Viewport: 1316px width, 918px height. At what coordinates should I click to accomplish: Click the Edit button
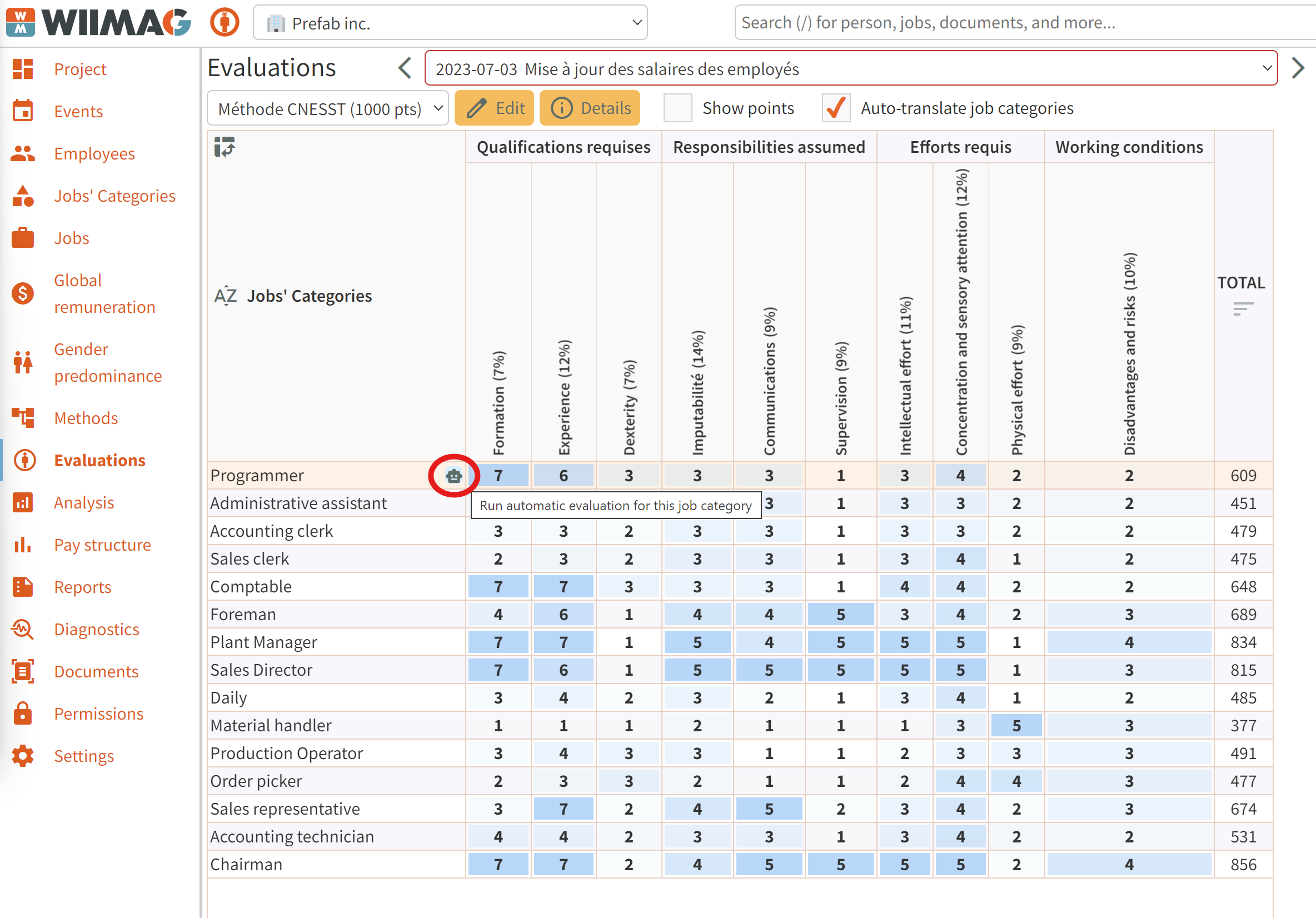pyautogui.click(x=494, y=108)
